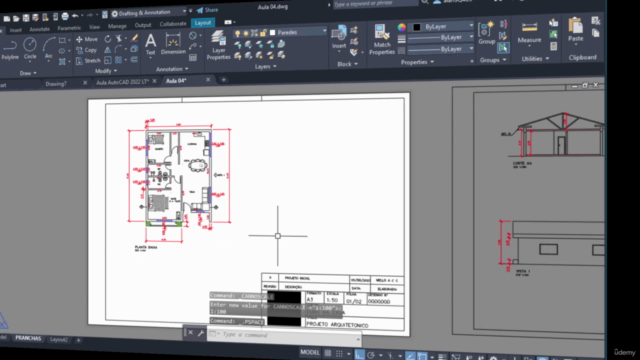The height and width of the screenshot is (360, 640).
Task: Toggle grid display in status bar
Action: pyautogui.click(x=327, y=353)
